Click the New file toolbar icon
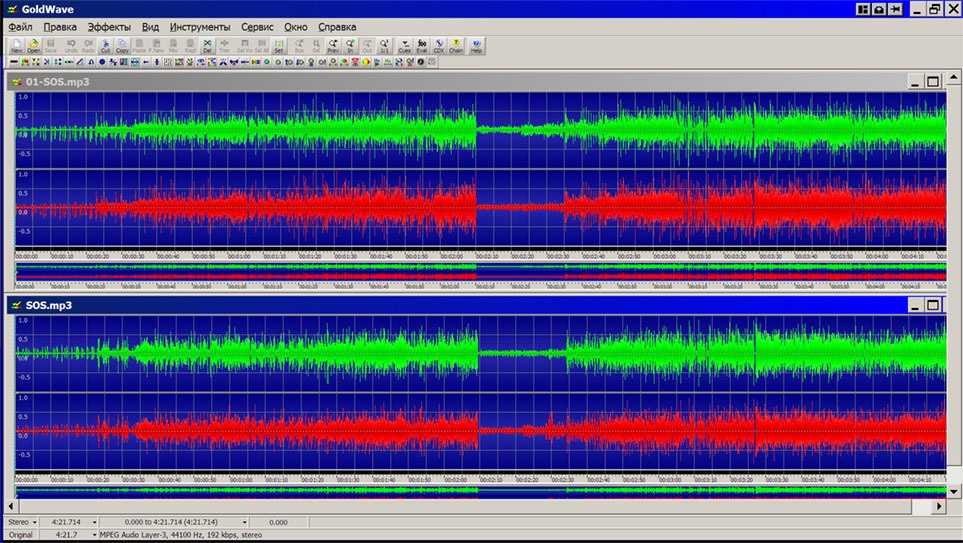Screen dimensions: 963x543 [16, 45]
